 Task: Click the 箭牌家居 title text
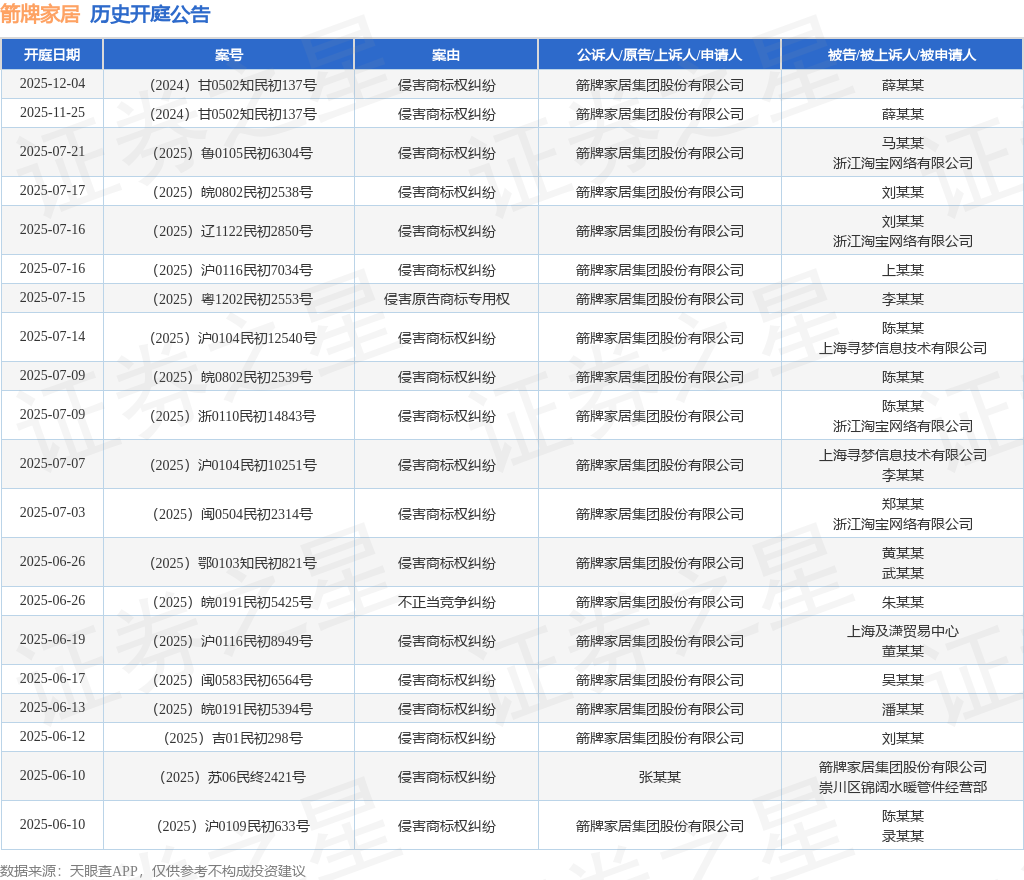tap(40, 14)
